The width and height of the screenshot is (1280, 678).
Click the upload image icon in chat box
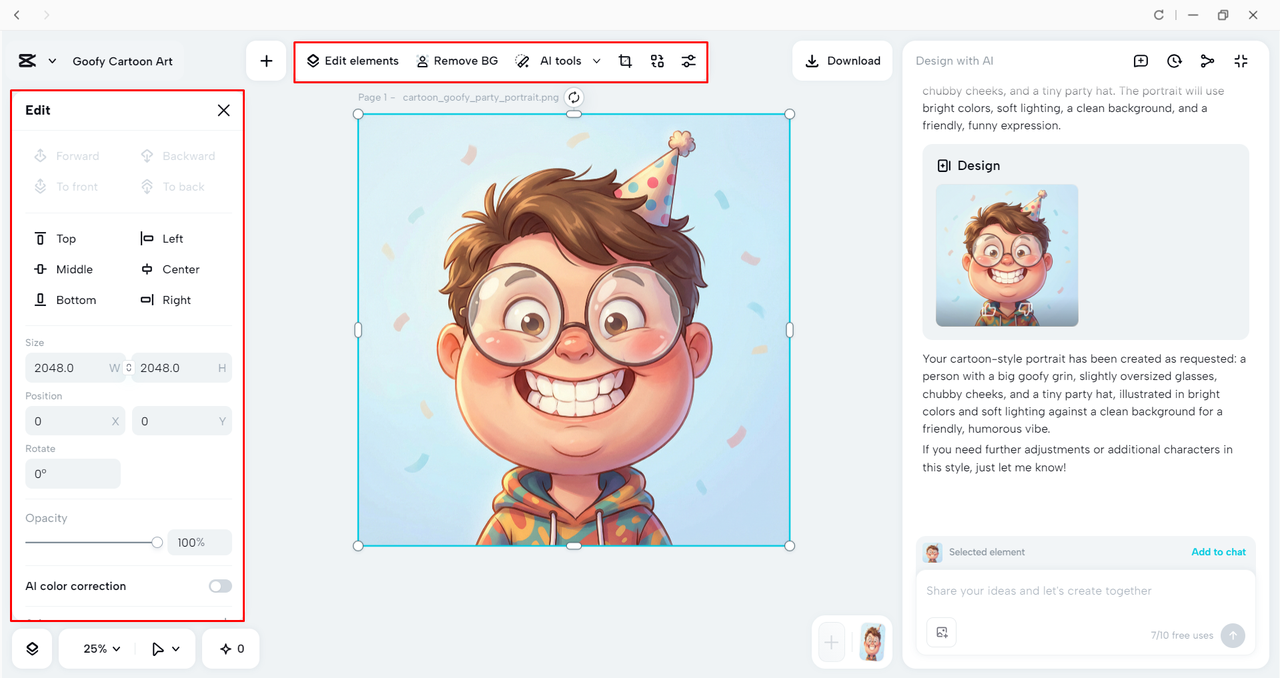point(941,631)
